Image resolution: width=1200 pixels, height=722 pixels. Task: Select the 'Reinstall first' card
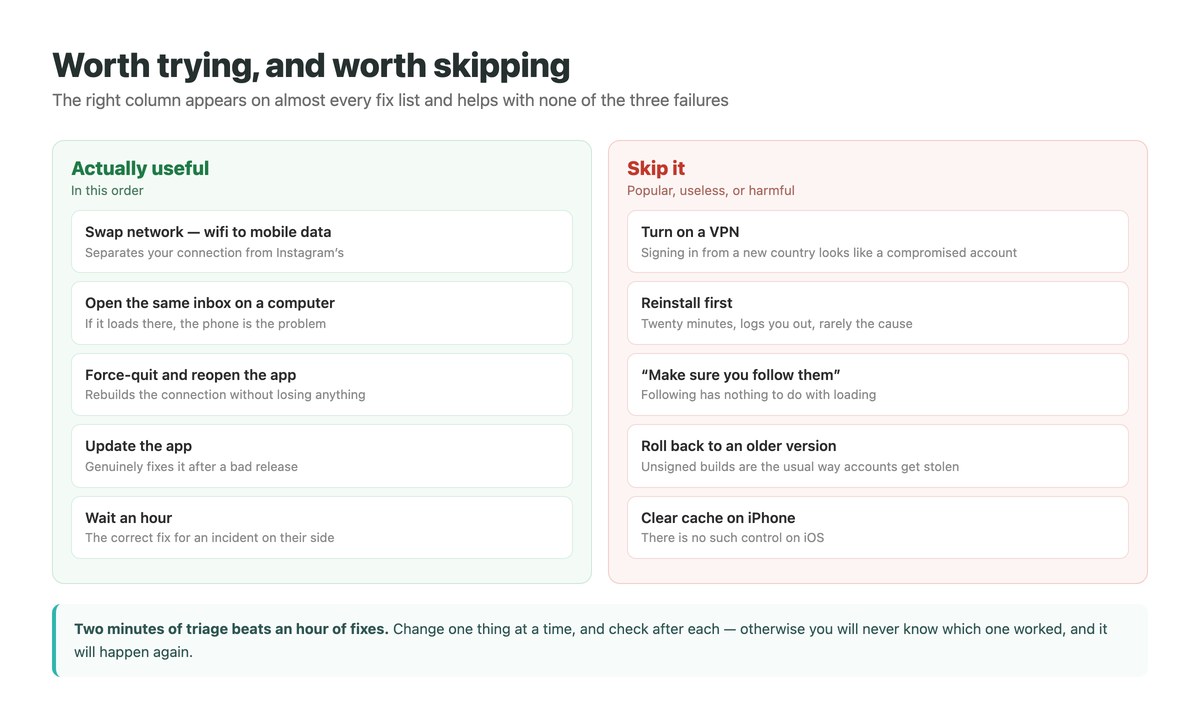[x=878, y=313]
